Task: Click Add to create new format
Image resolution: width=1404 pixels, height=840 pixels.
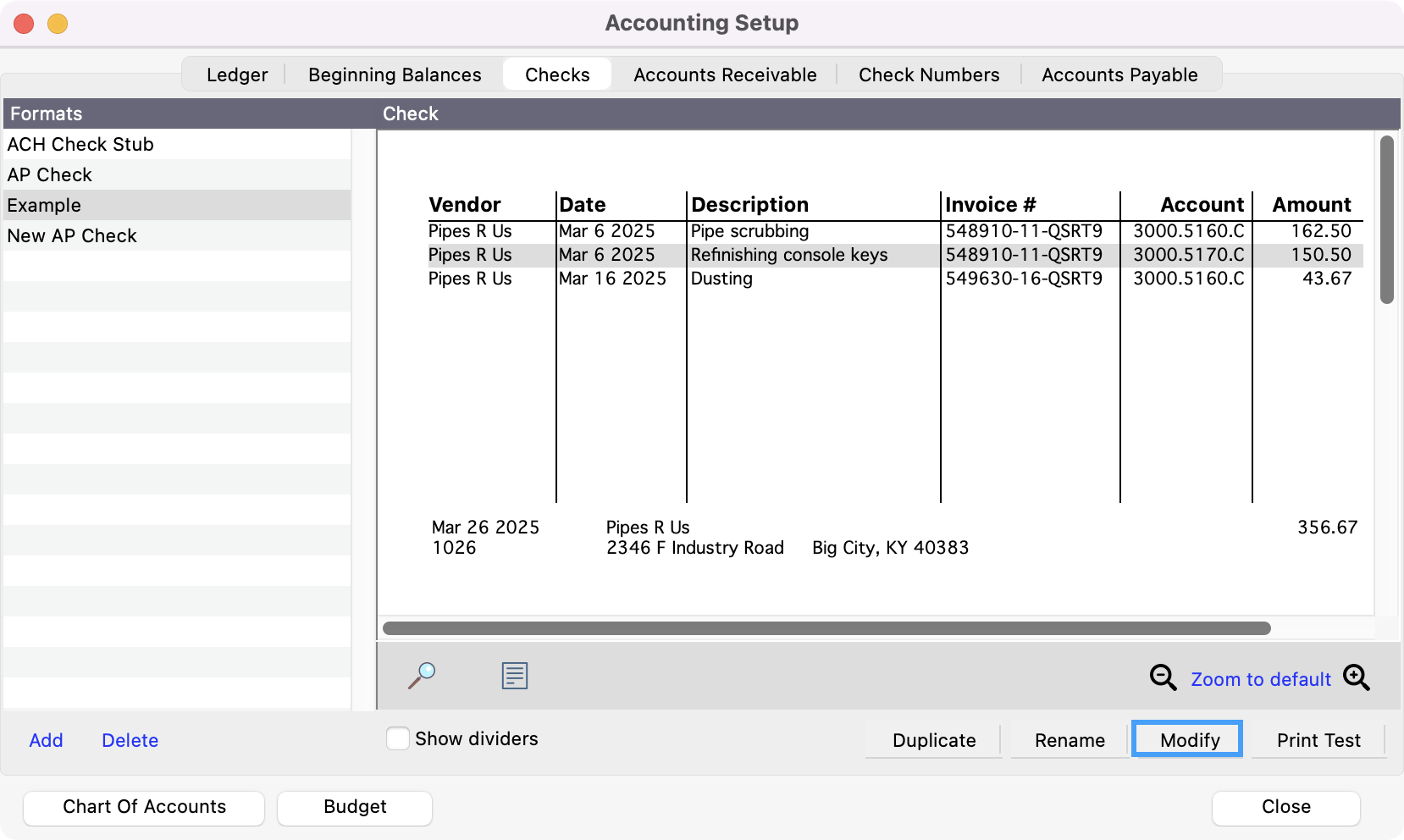Action: 46,740
